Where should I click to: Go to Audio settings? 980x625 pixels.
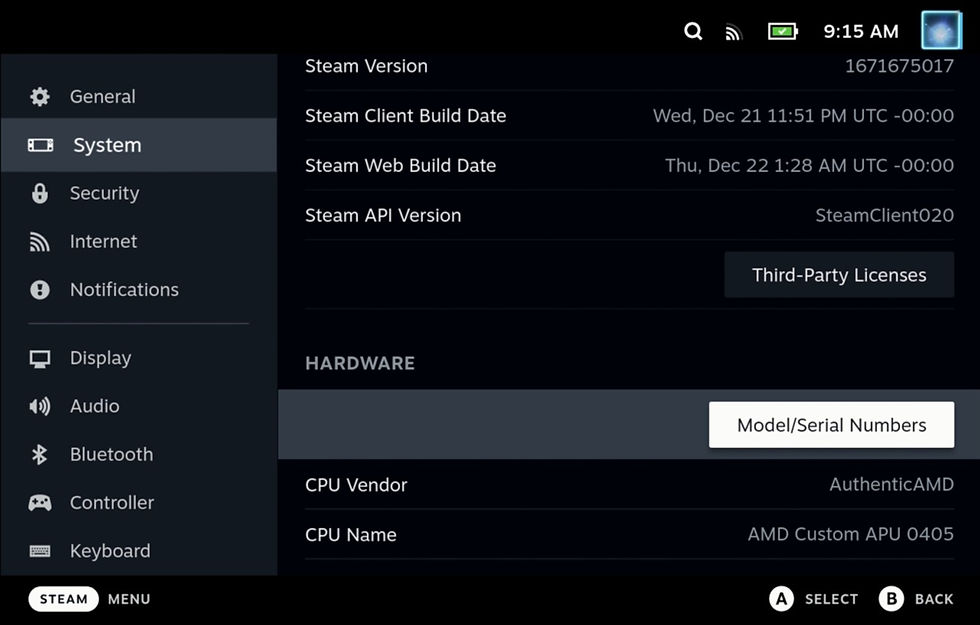tap(139, 406)
